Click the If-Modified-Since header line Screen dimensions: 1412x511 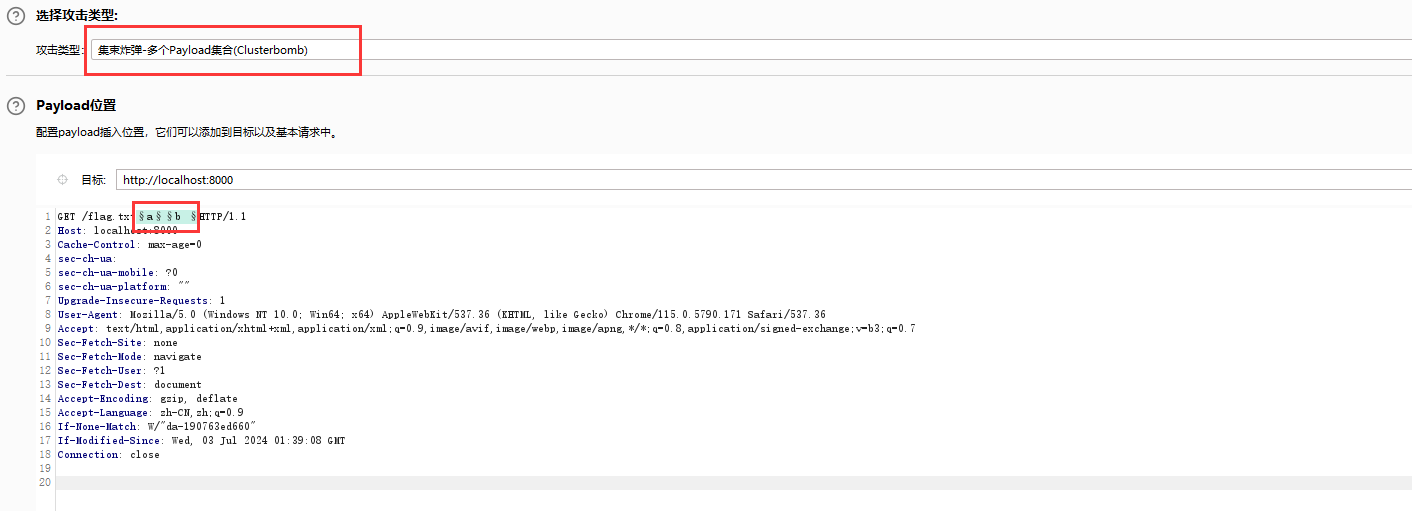point(201,440)
